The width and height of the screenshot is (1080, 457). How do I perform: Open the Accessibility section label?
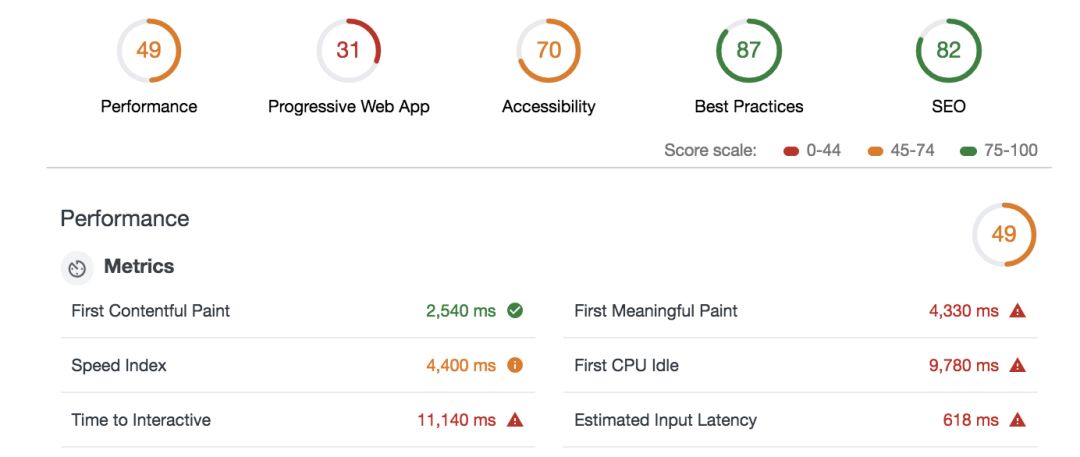click(x=548, y=107)
